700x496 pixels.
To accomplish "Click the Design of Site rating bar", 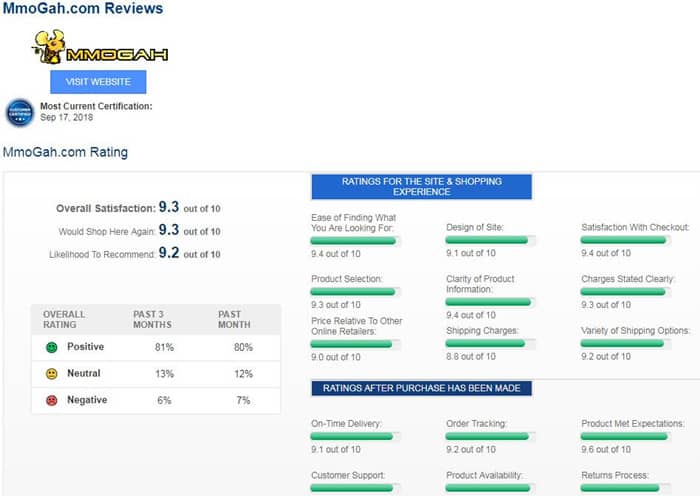I will [490, 240].
